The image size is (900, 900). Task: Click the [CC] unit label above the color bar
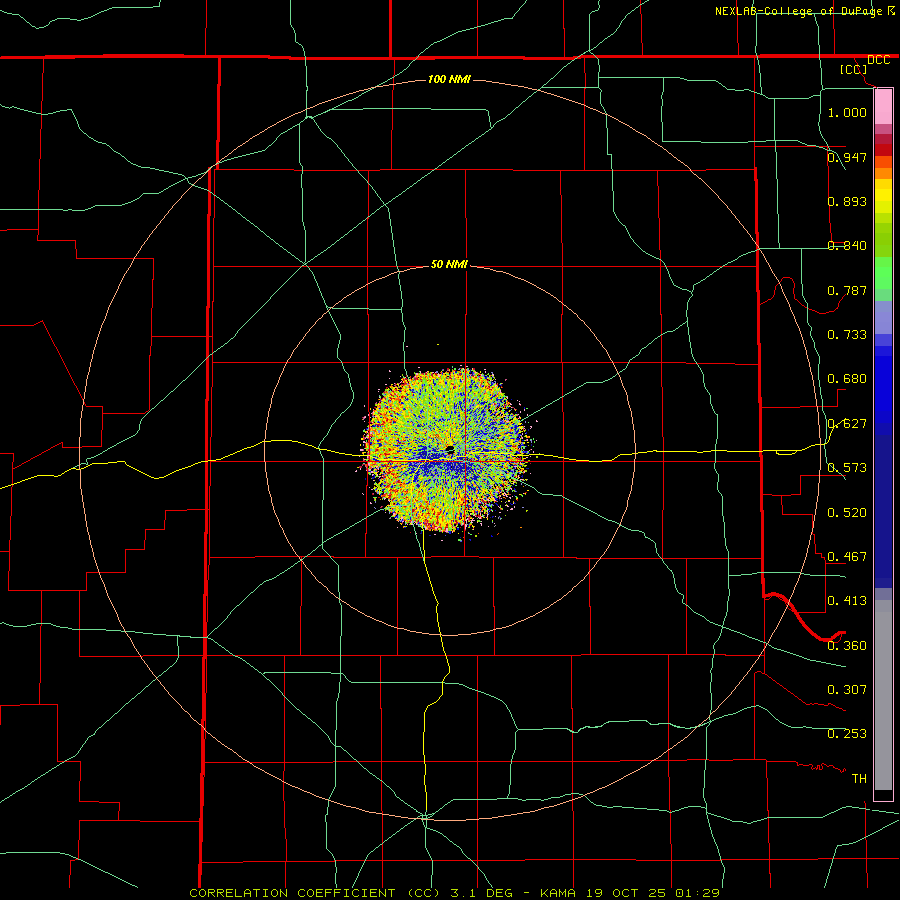click(x=854, y=69)
